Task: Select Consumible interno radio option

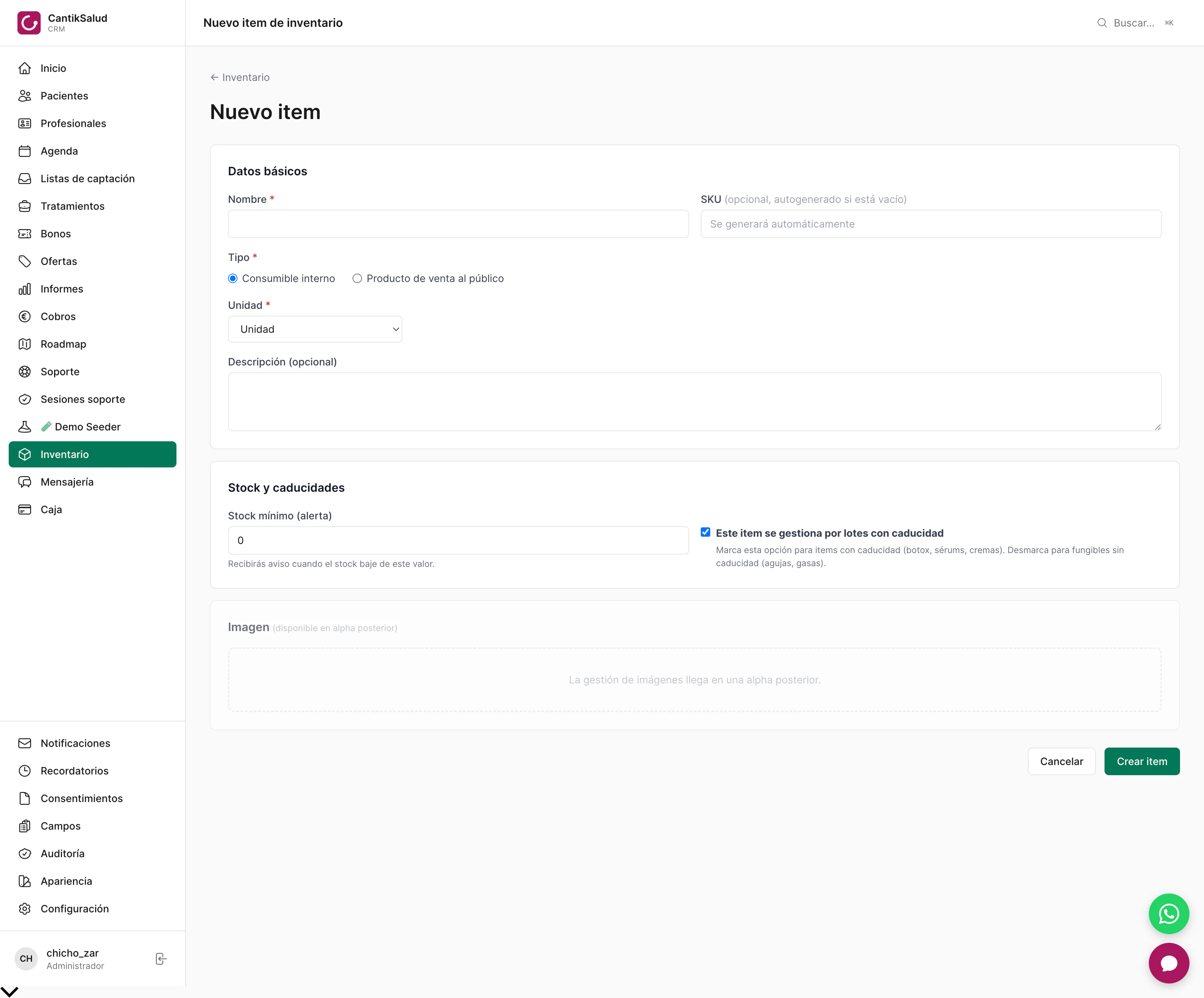Action: 233,278
